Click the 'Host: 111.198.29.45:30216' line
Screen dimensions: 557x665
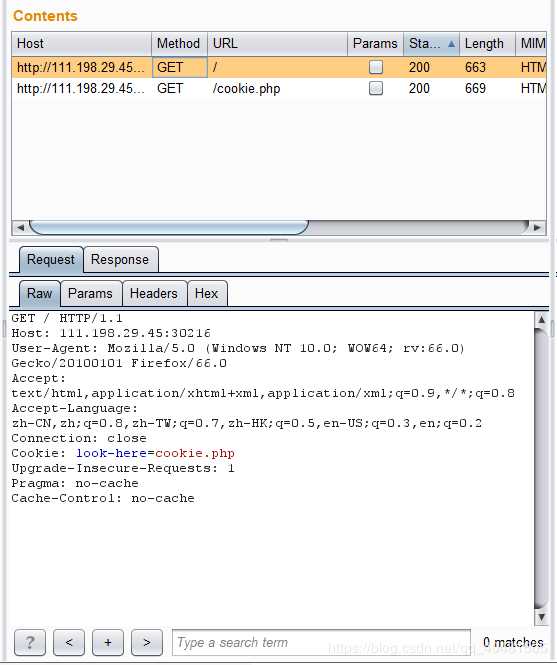pyautogui.click(x=111, y=333)
